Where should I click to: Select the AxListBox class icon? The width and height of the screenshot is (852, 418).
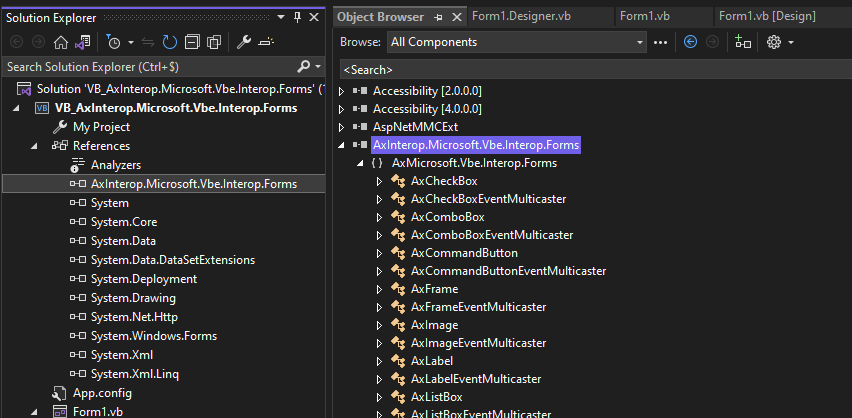tap(398, 397)
